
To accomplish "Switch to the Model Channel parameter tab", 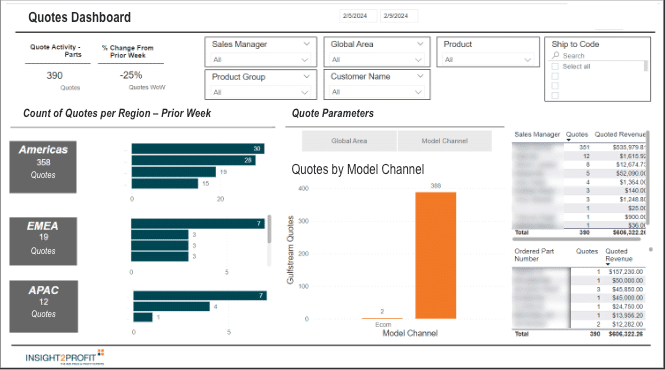I will [444, 141].
